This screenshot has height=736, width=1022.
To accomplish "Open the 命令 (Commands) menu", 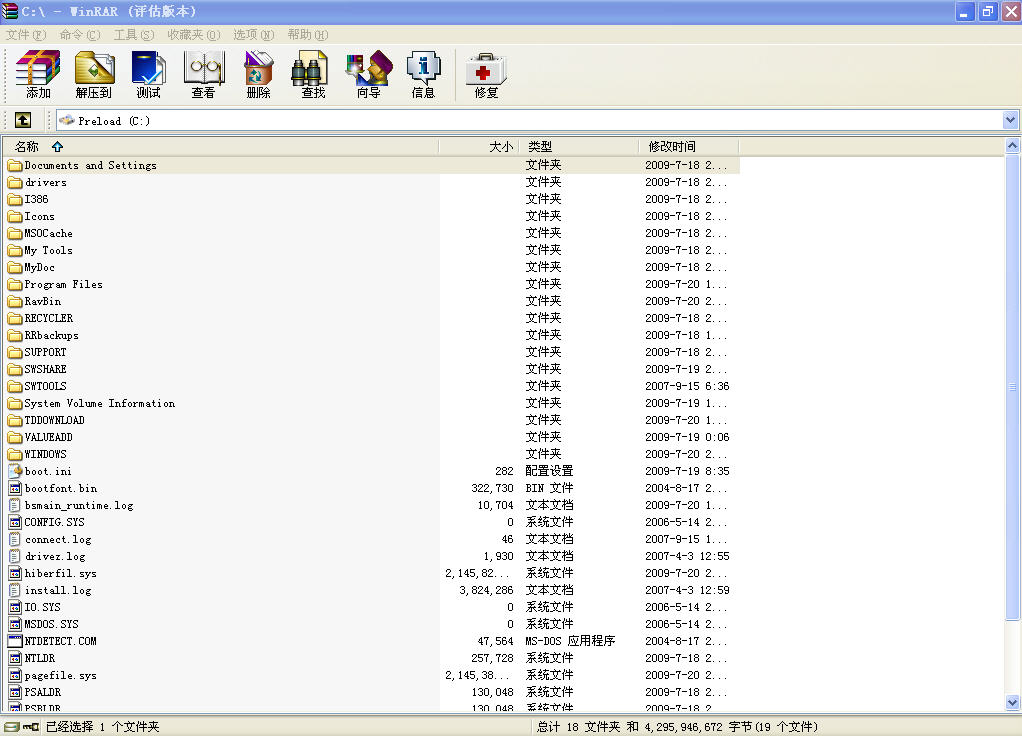I will tap(80, 35).
